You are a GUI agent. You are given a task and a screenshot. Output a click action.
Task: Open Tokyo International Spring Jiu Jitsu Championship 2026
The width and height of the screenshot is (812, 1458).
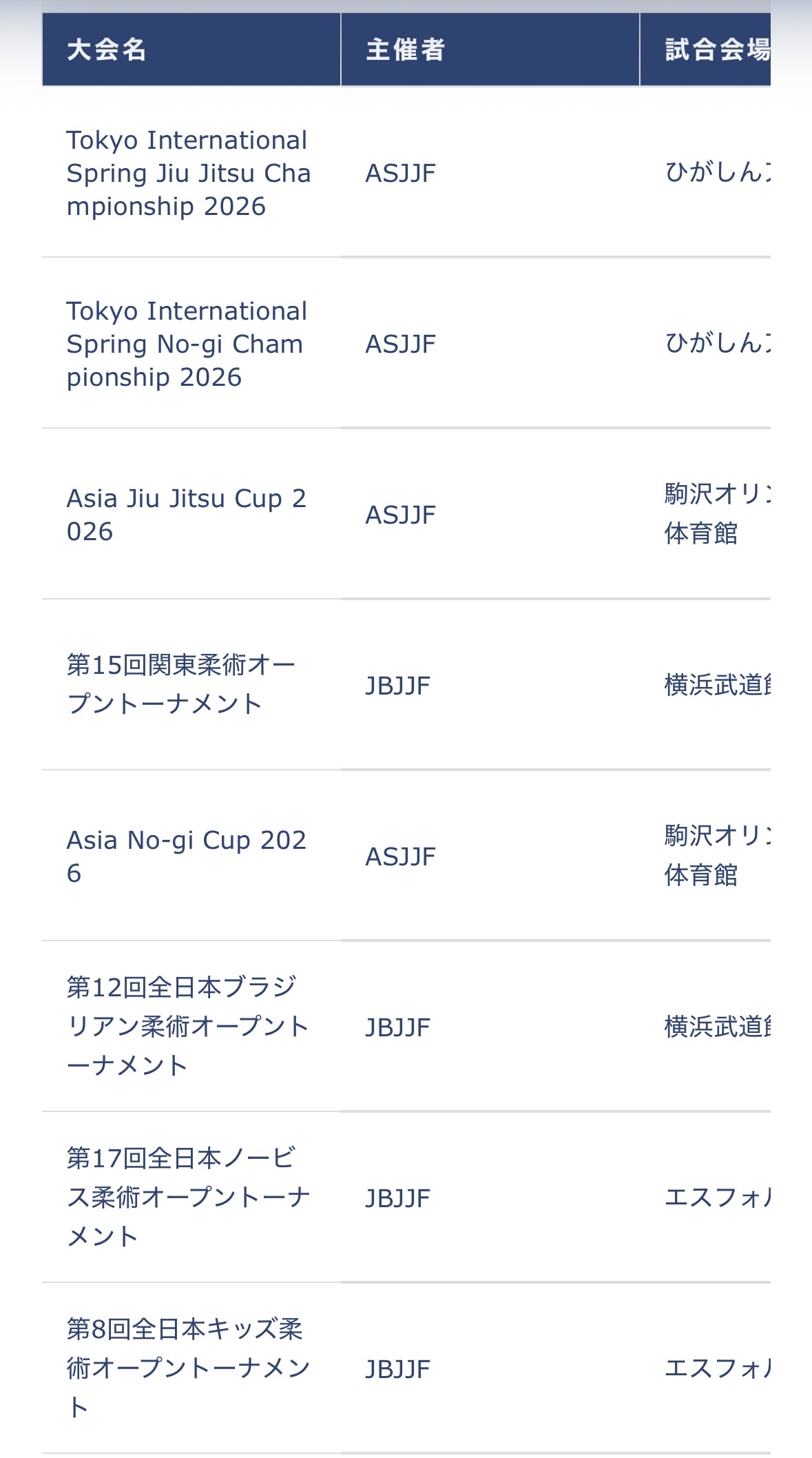click(x=188, y=173)
